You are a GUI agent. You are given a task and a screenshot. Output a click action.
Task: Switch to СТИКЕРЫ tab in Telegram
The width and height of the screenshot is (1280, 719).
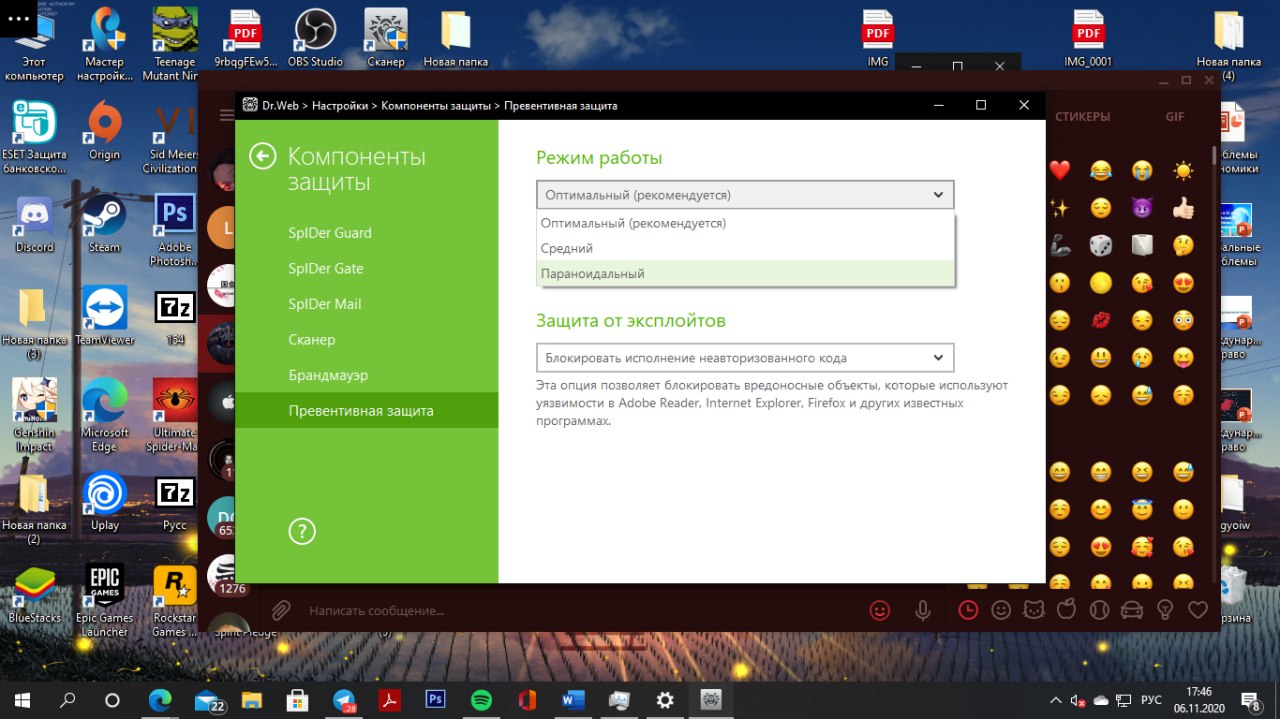[1082, 117]
